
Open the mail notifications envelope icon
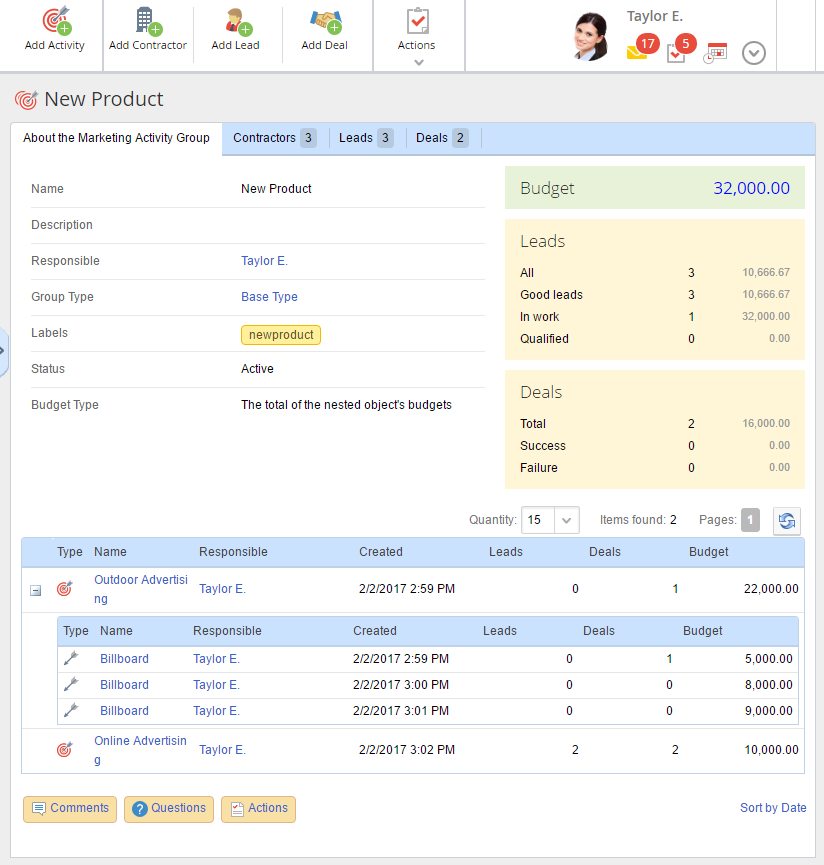coord(637,52)
